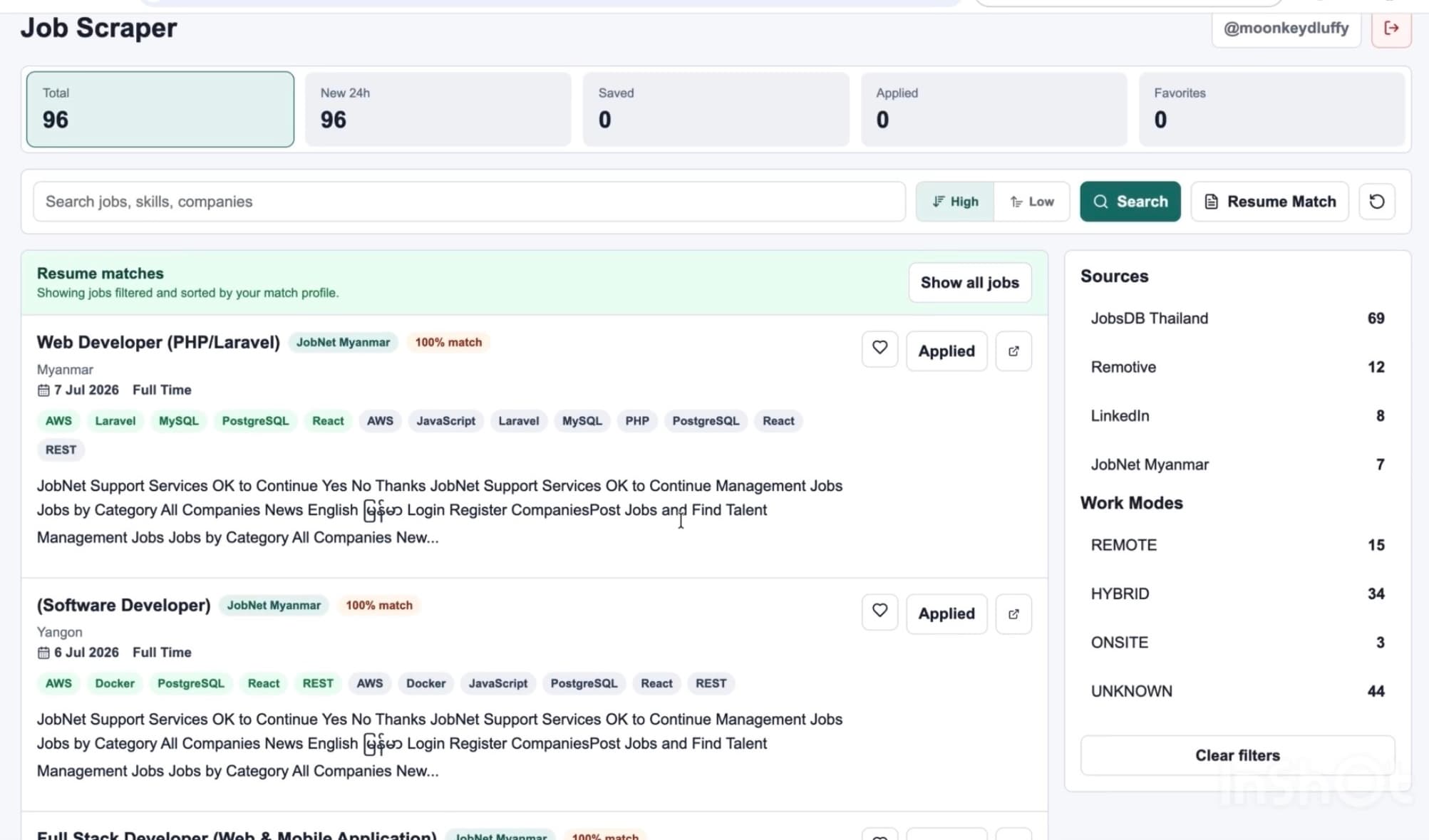Click the green Search button
Screen dimensions: 1429x840
click(x=1130, y=202)
